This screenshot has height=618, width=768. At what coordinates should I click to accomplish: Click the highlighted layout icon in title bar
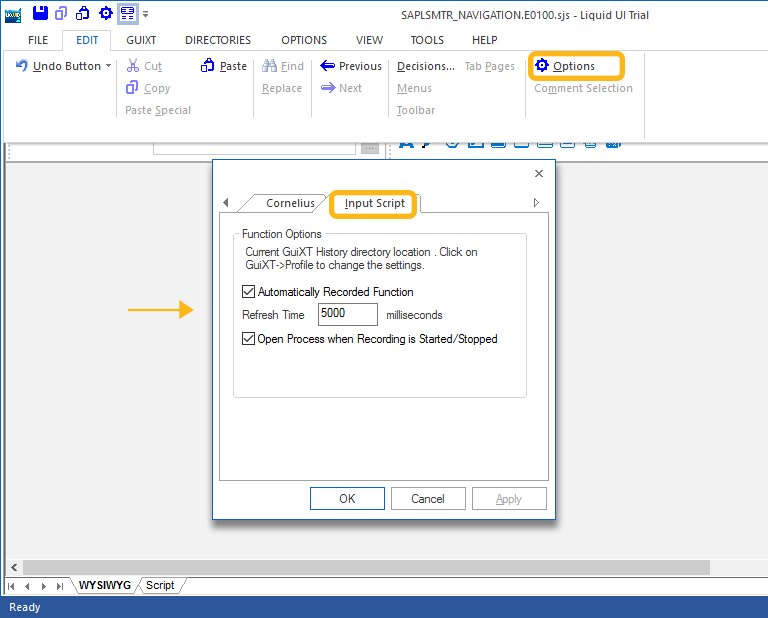point(127,13)
